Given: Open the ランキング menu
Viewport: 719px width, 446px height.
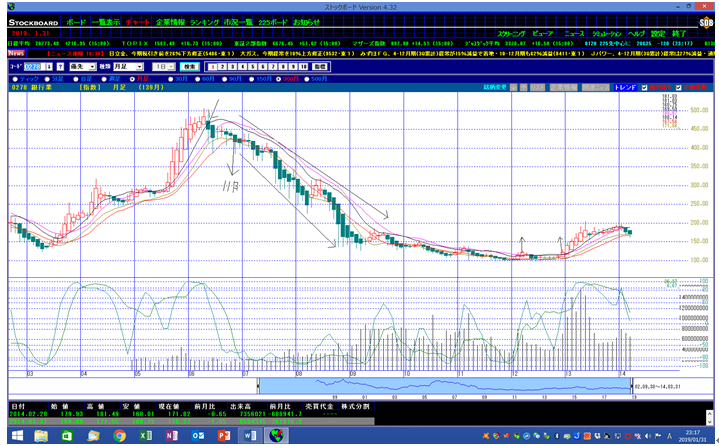Looking at the screenshot, I should (x=205, y=22).
